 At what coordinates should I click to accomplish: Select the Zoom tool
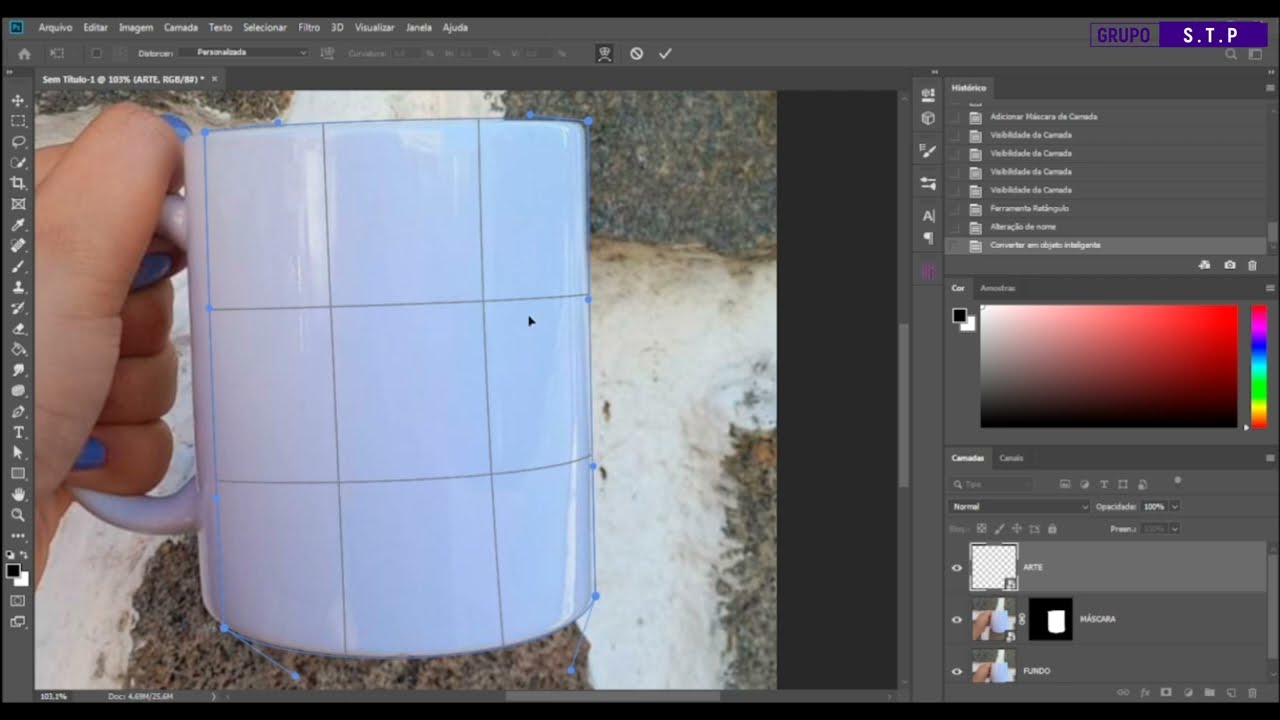[x=18, y=515]
